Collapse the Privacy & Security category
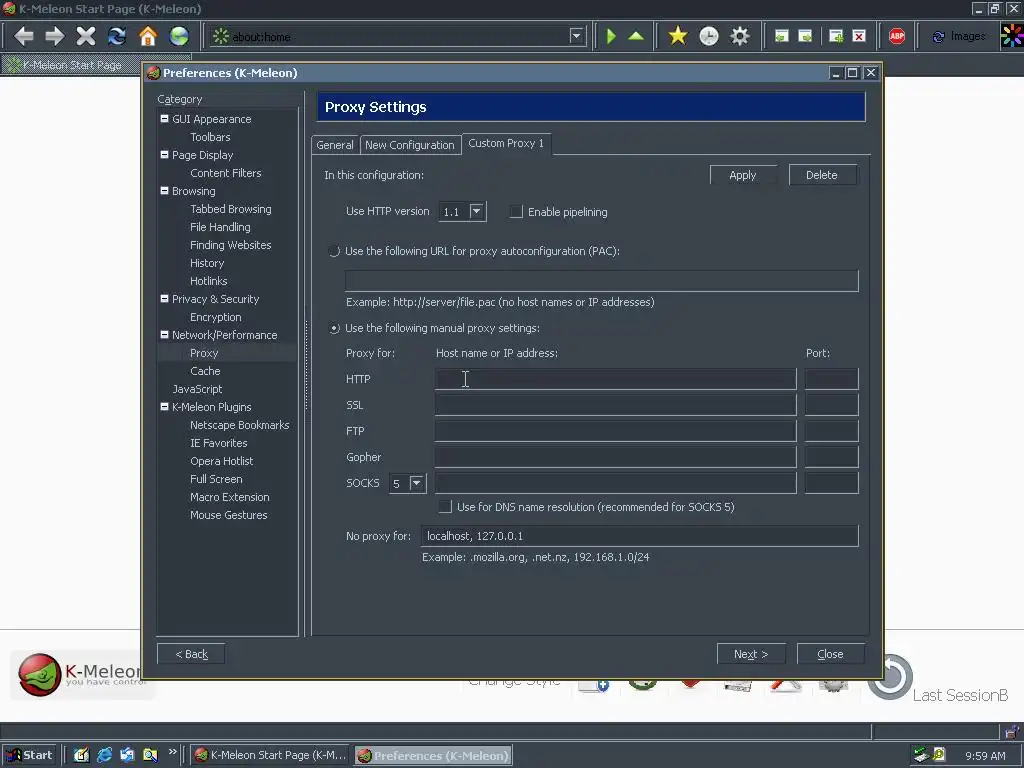This screenshot has height=768, width=1024. tap(165, 298)
